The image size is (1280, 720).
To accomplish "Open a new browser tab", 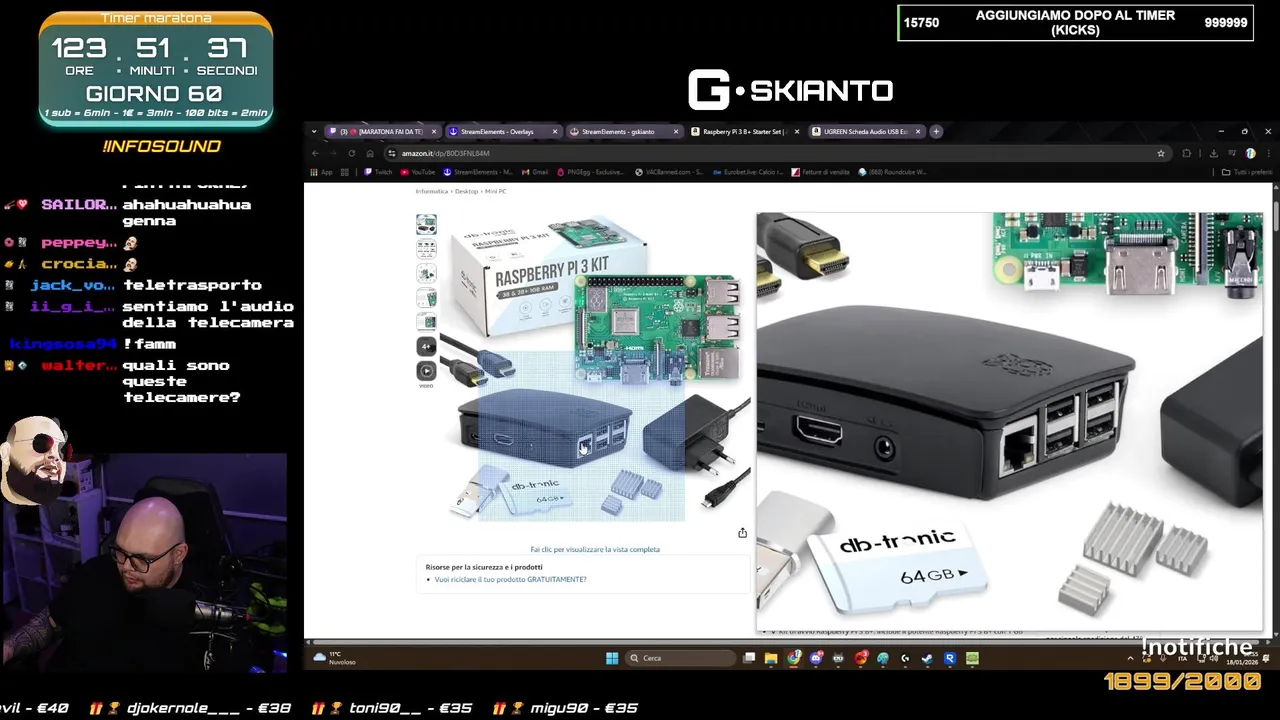I will tap(936, 131).
